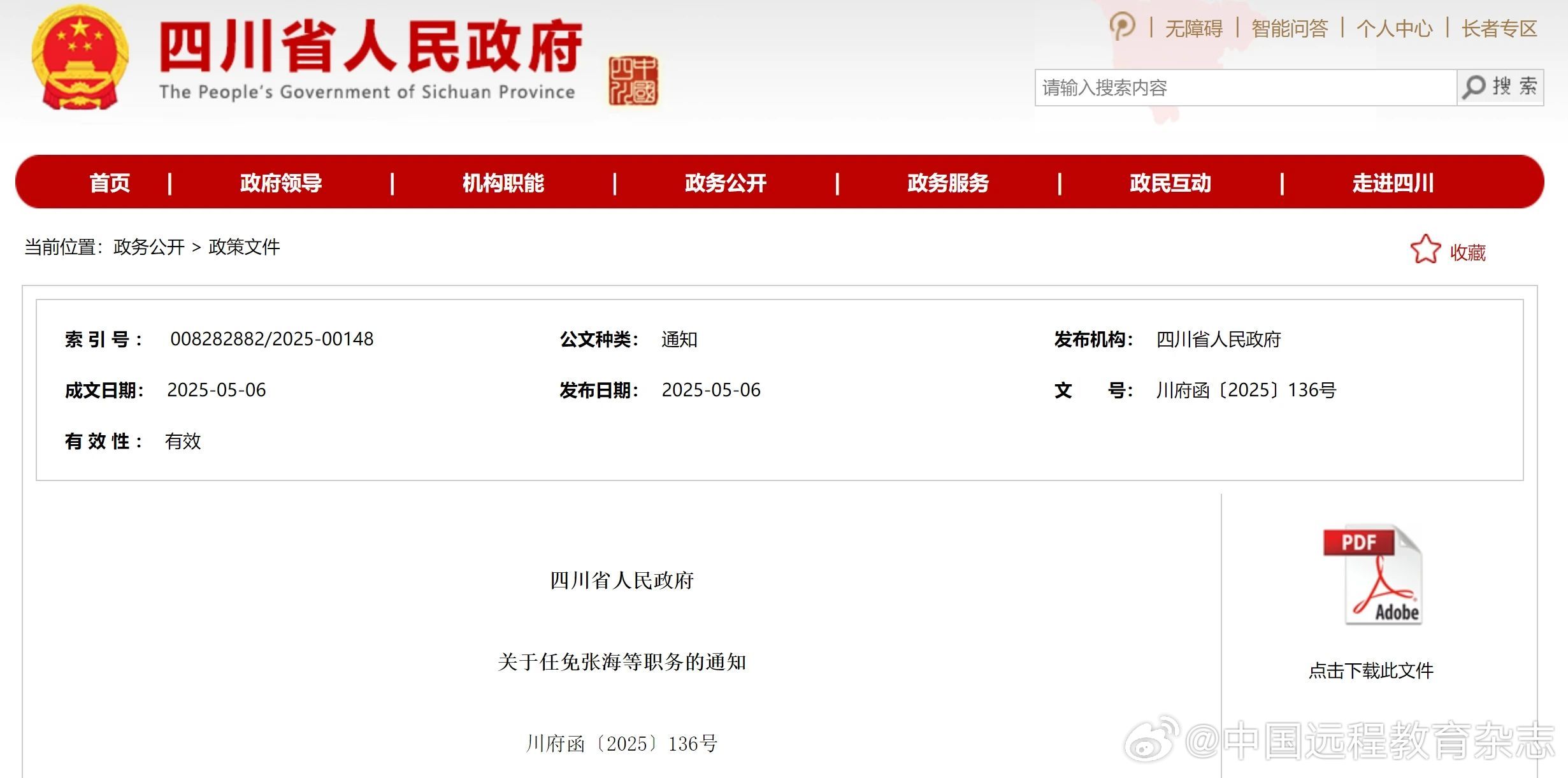Click 政策文件 in breadcrumb

pos(244,247)
